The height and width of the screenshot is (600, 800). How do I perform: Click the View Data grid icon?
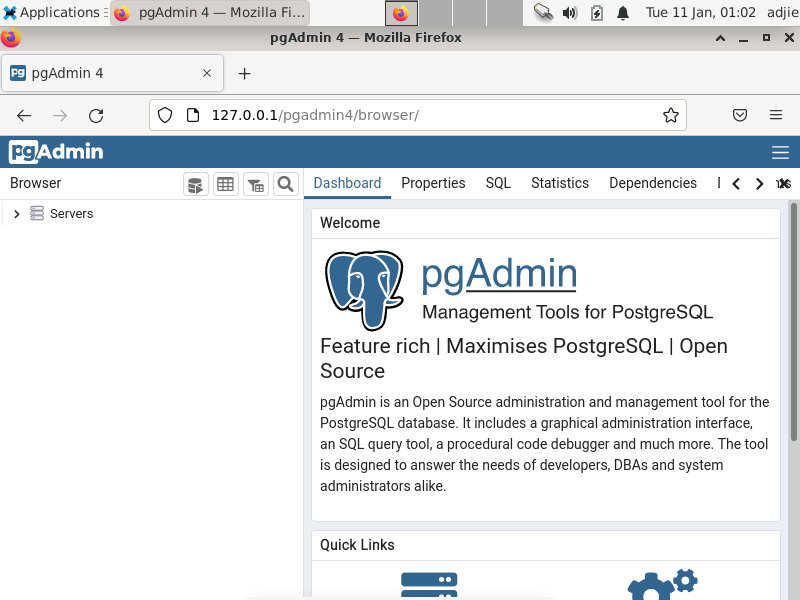(x=226, y=184)
